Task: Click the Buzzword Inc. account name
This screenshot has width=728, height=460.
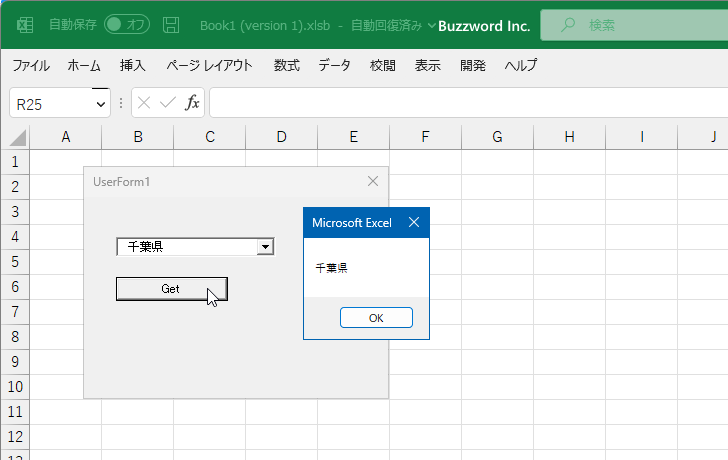Action: pos(484,26)
